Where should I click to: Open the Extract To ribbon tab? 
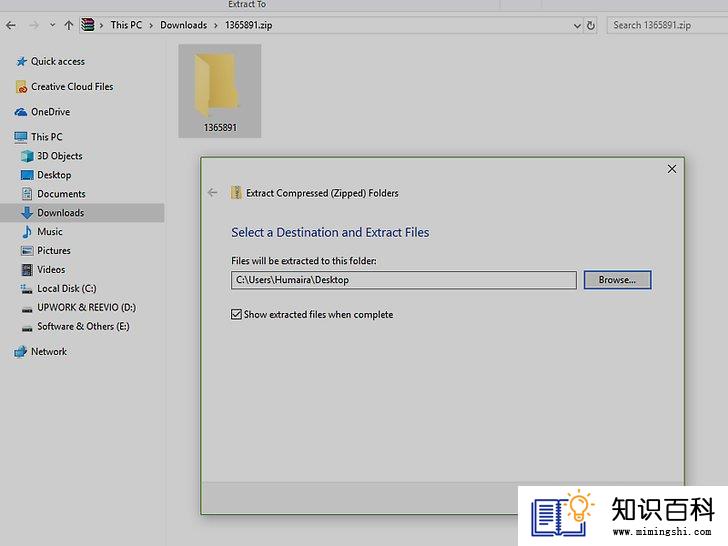click(247, 4)
